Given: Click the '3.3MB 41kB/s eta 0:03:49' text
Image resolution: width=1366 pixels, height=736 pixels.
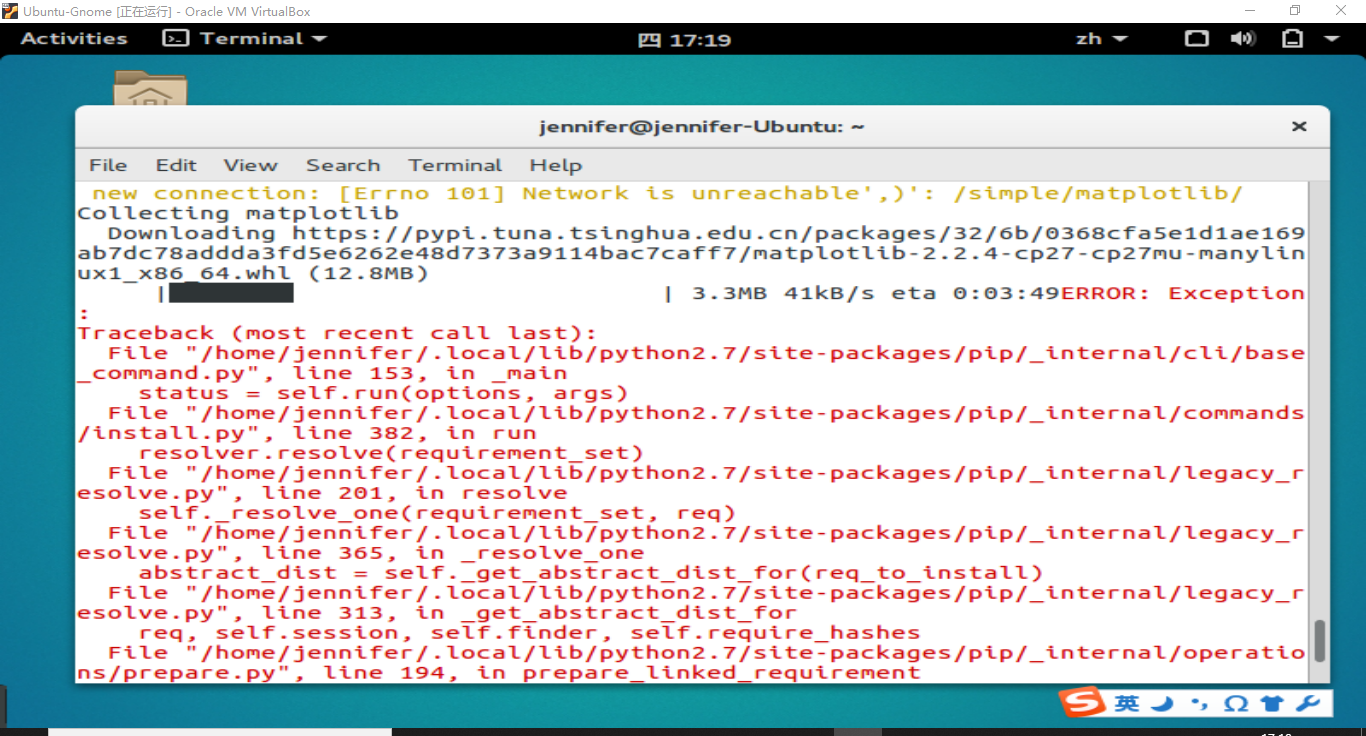Looking at the screenshot, I should 876,293.
